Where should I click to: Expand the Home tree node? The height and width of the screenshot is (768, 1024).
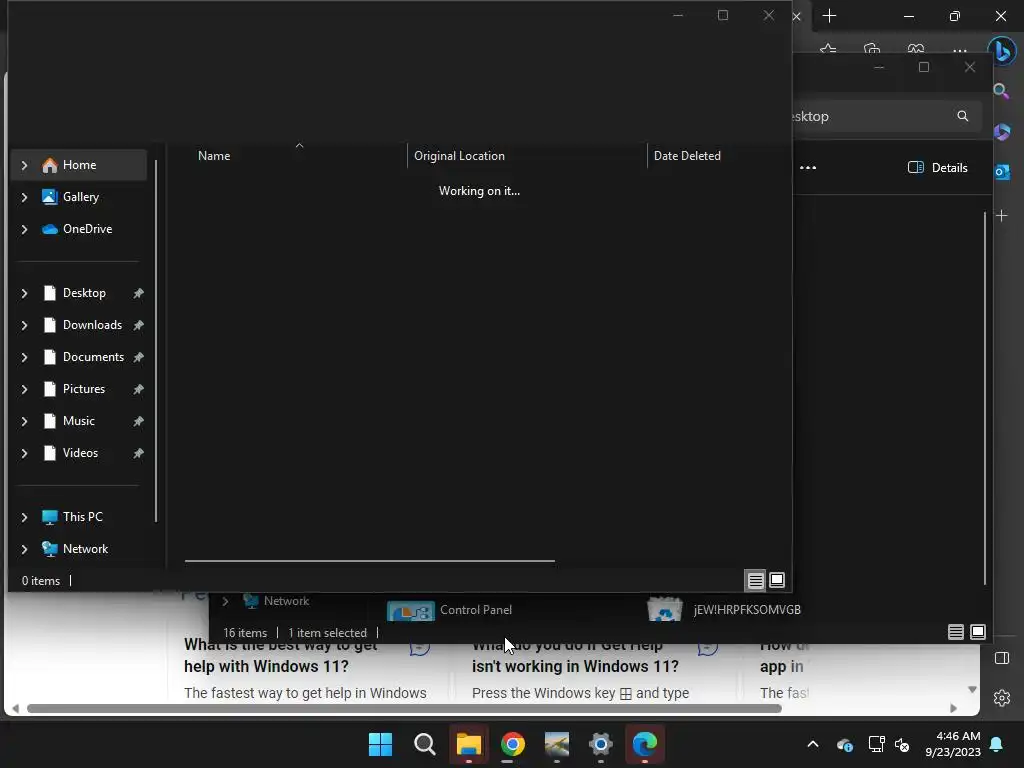24,165
